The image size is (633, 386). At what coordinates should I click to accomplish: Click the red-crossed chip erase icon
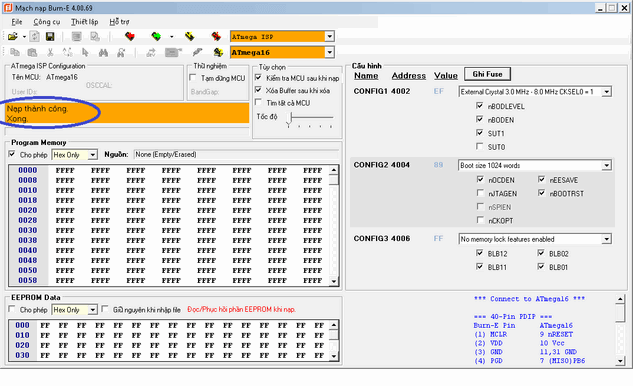pos(216,37)
